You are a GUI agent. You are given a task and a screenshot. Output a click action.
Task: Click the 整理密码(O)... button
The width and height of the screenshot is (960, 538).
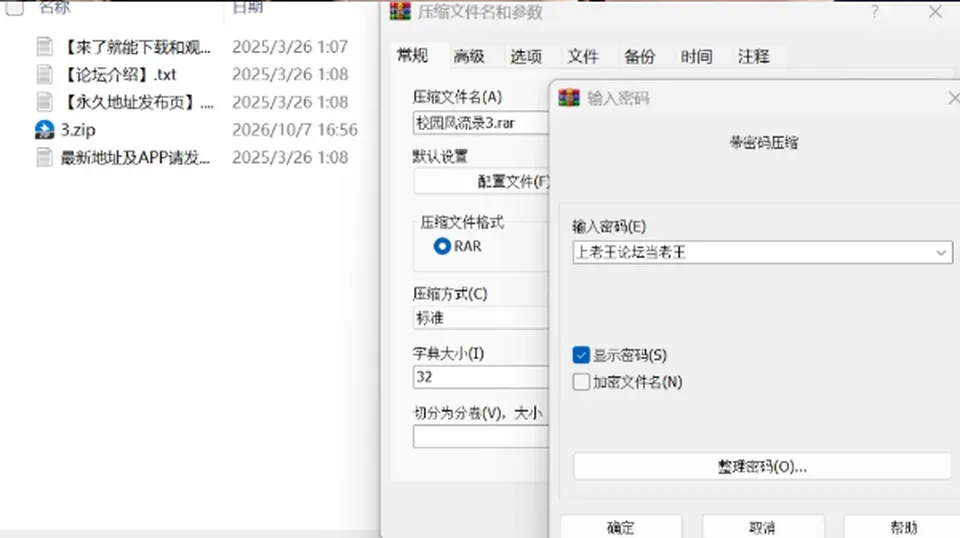tap(762, 466)
